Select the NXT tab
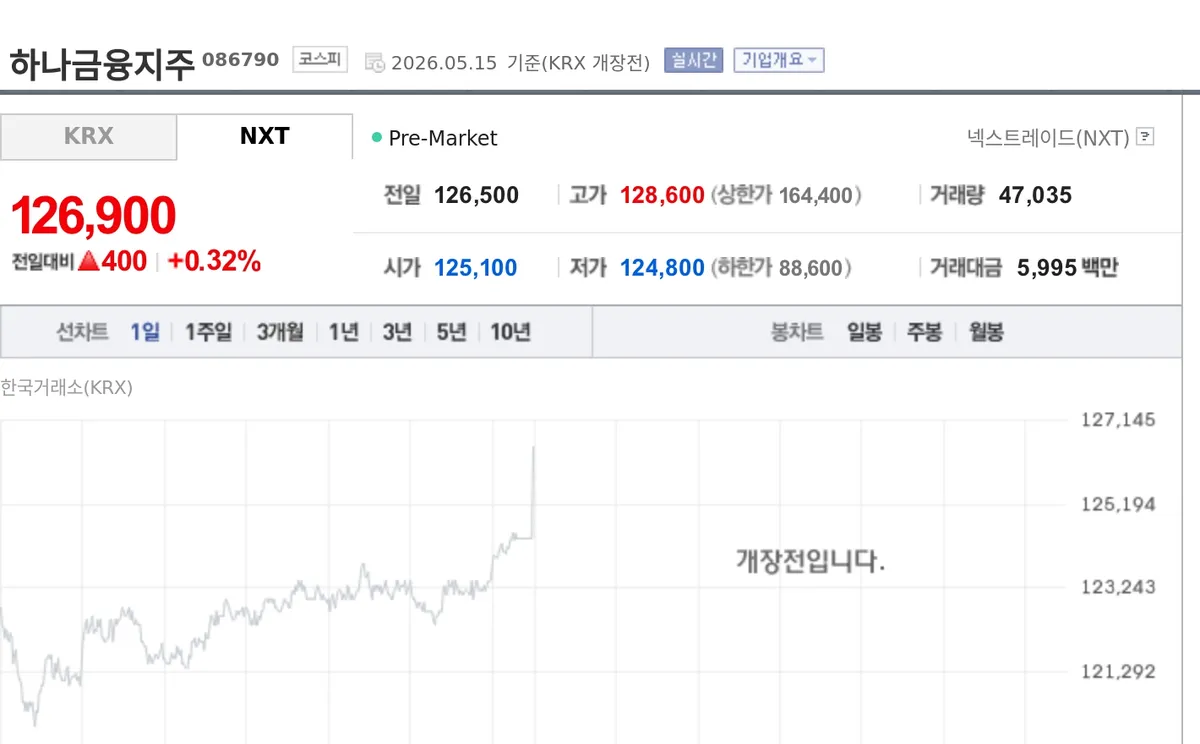Screen dimensions: 1200x744 pyautogui.click(x=265, y=136)
